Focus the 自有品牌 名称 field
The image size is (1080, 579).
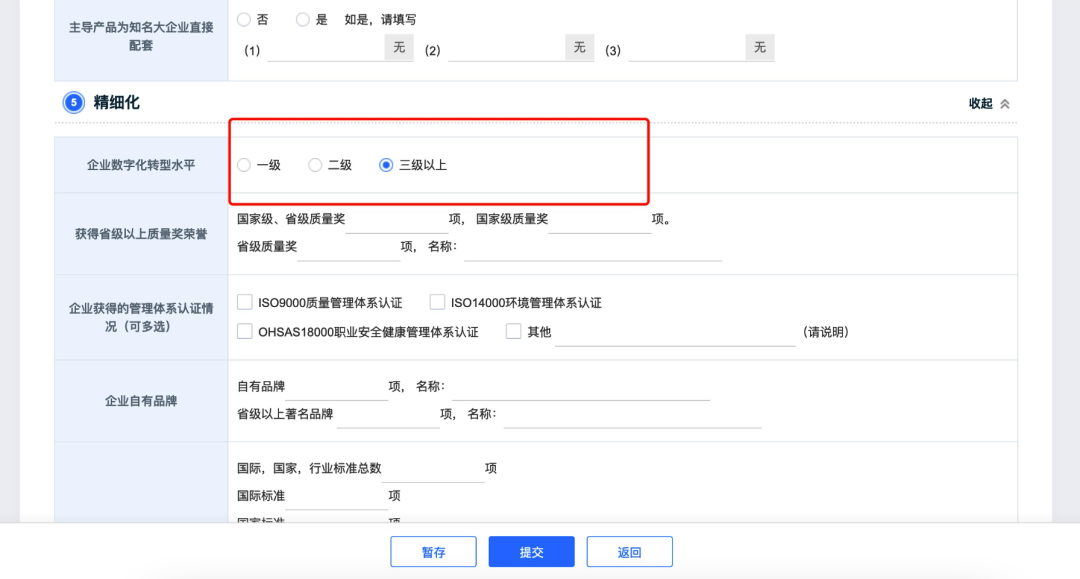(581, 388)
